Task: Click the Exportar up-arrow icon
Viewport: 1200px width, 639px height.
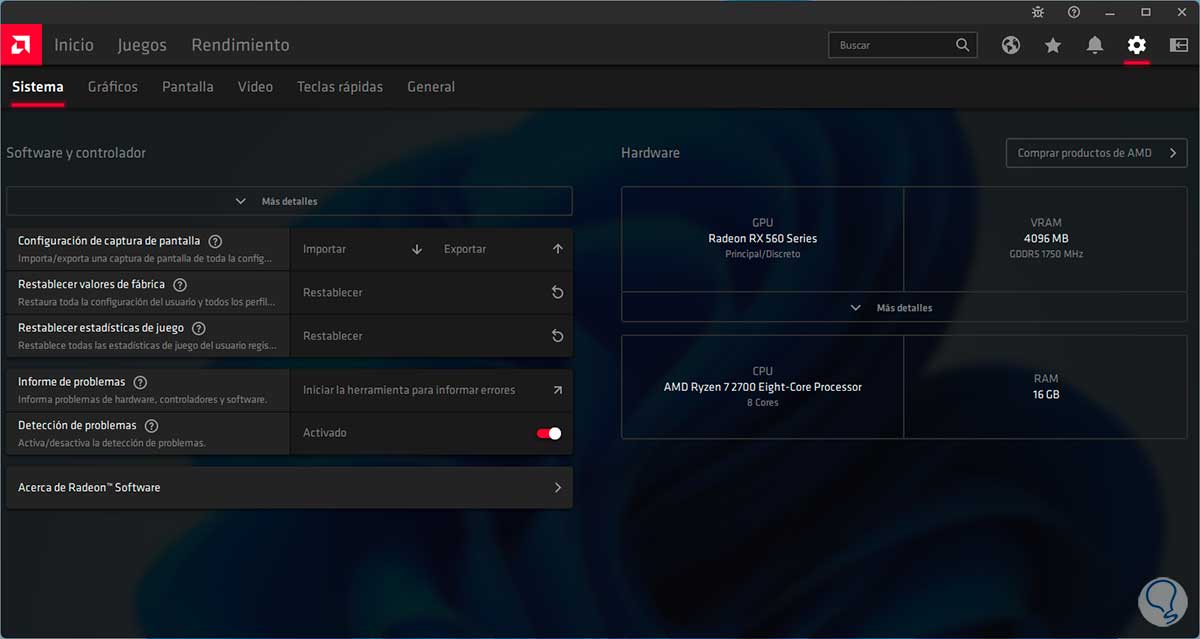Action: [x=558, y=249]
